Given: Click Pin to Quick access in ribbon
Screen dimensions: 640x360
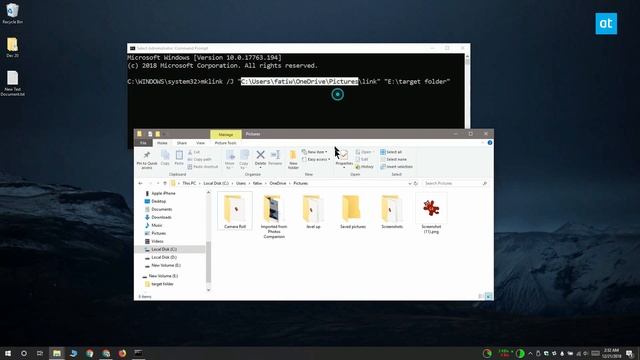Looking at the screenshot, I should pyautogui.click(x=147, y=159).
